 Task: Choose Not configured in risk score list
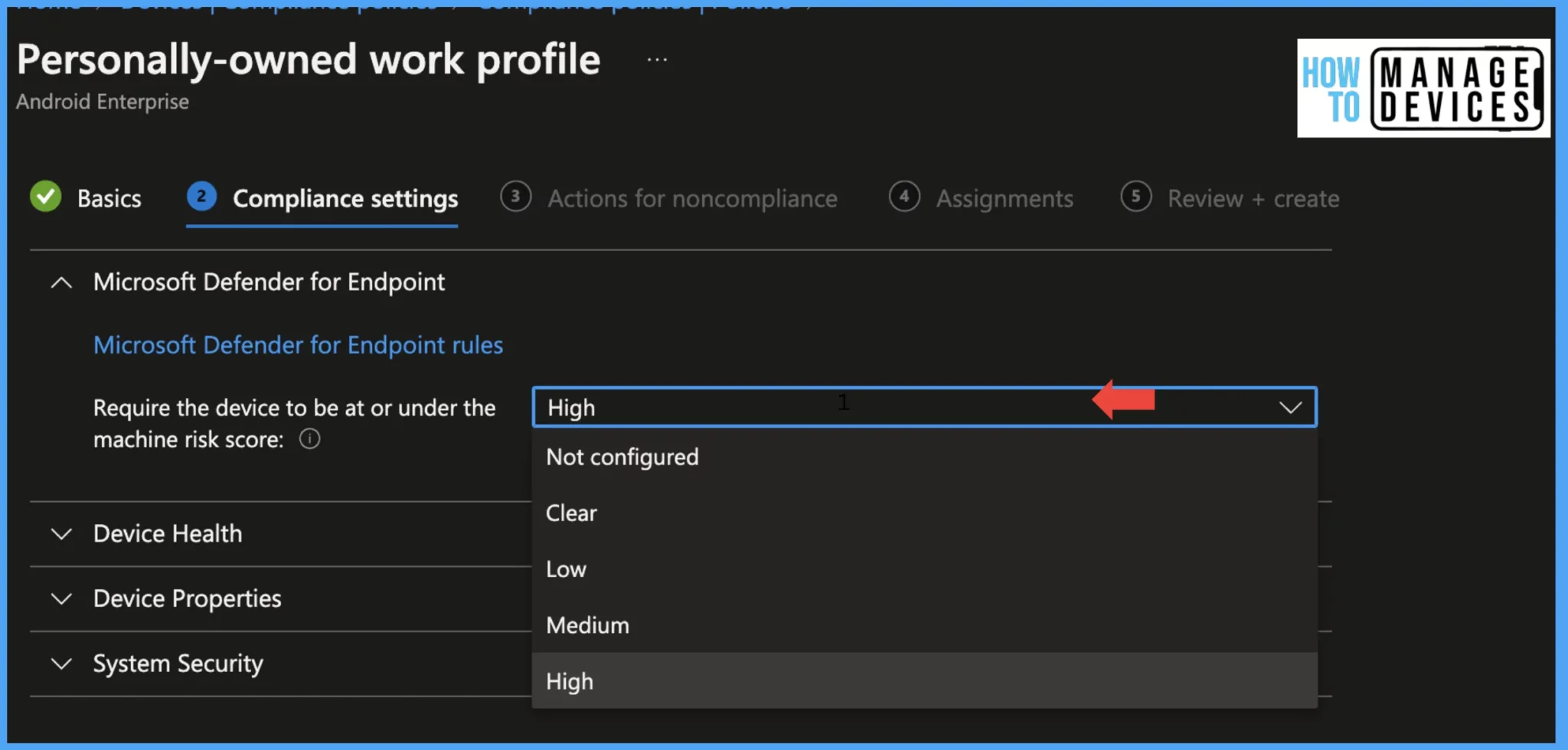[924, 457]
